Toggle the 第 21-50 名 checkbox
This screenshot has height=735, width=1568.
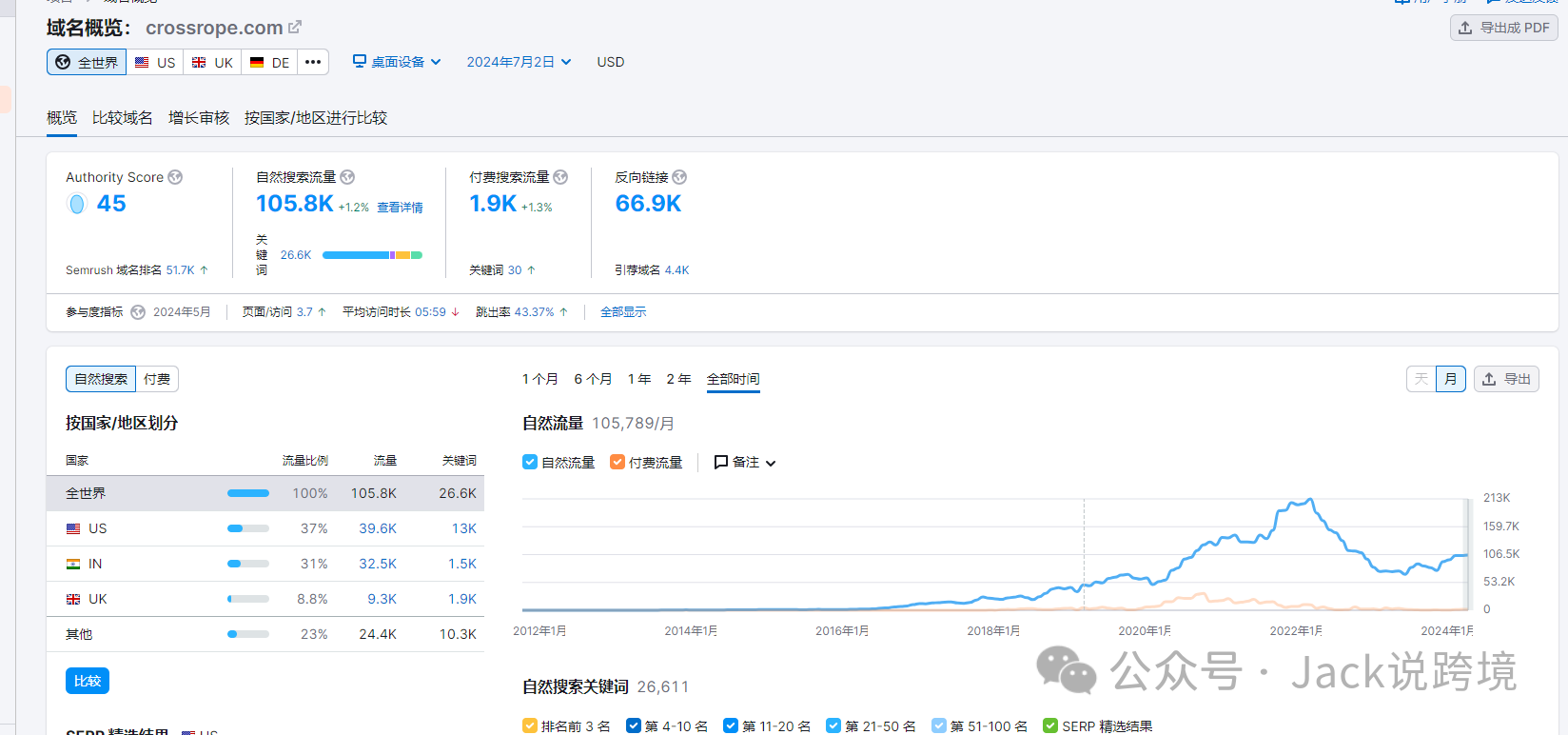click(833, 725)
